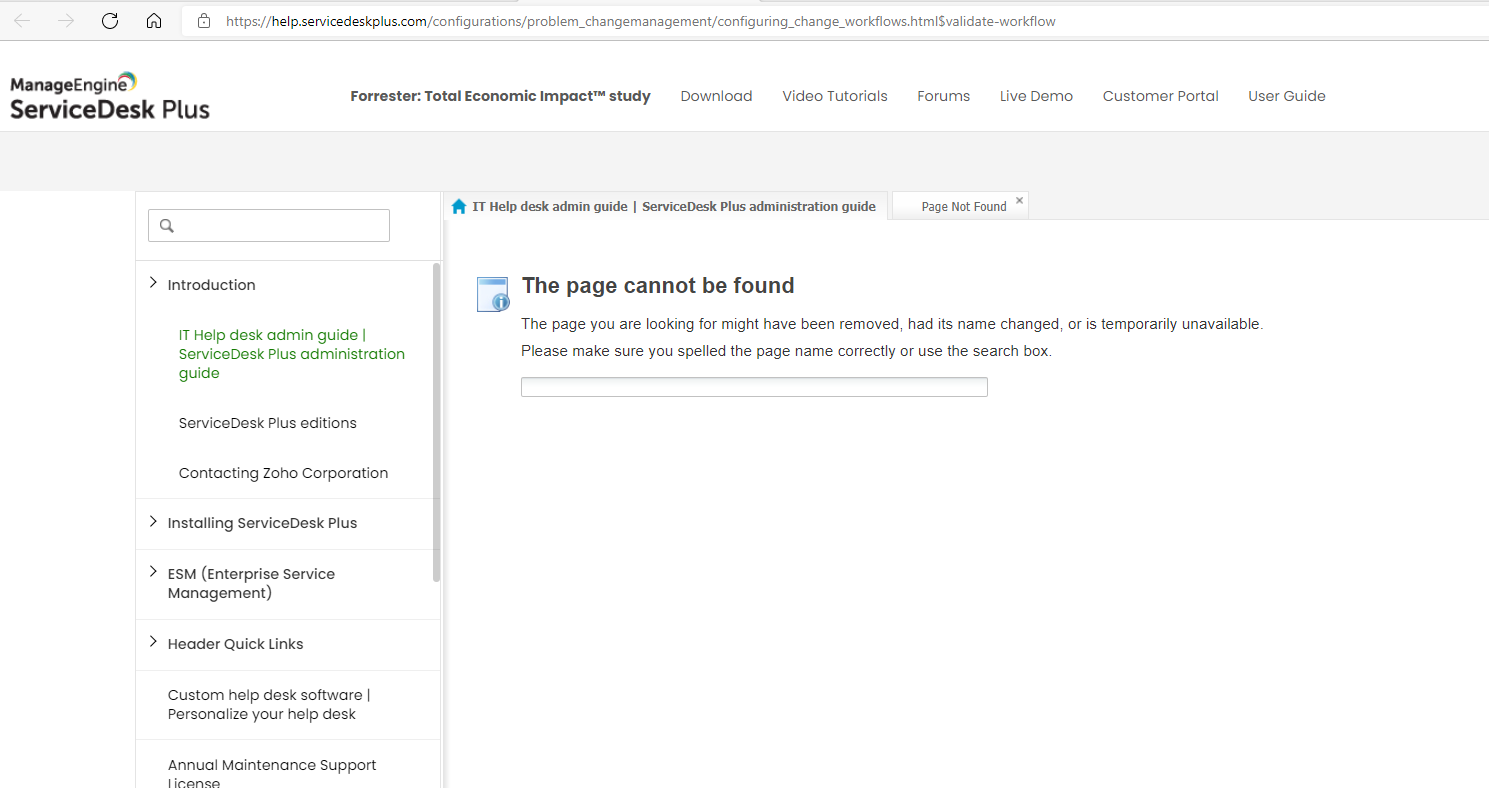Click the blue home icon in guide tab
Viewport: 1489px width, 788px height.
tap(459, 206)
